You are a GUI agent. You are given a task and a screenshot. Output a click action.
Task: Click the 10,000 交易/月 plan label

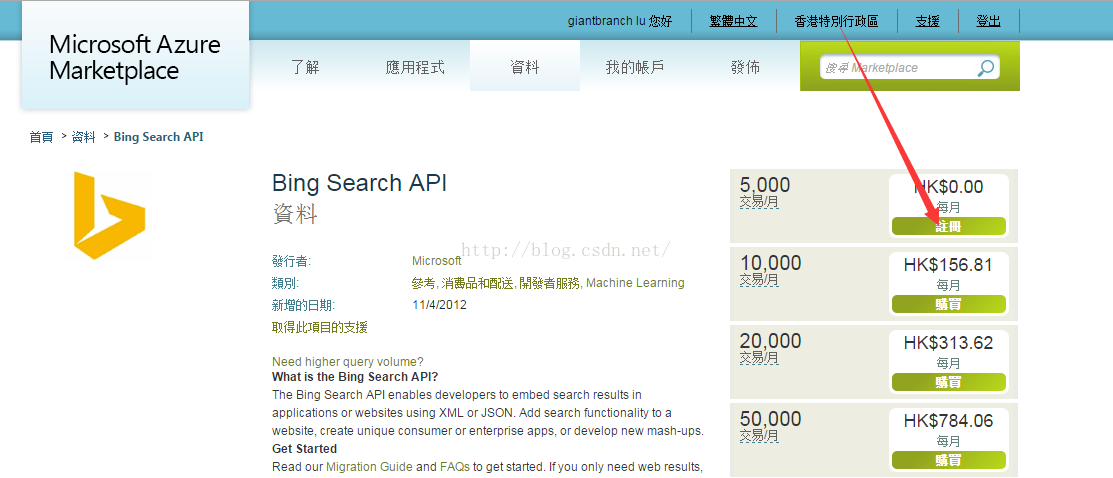tap(770, 270)
